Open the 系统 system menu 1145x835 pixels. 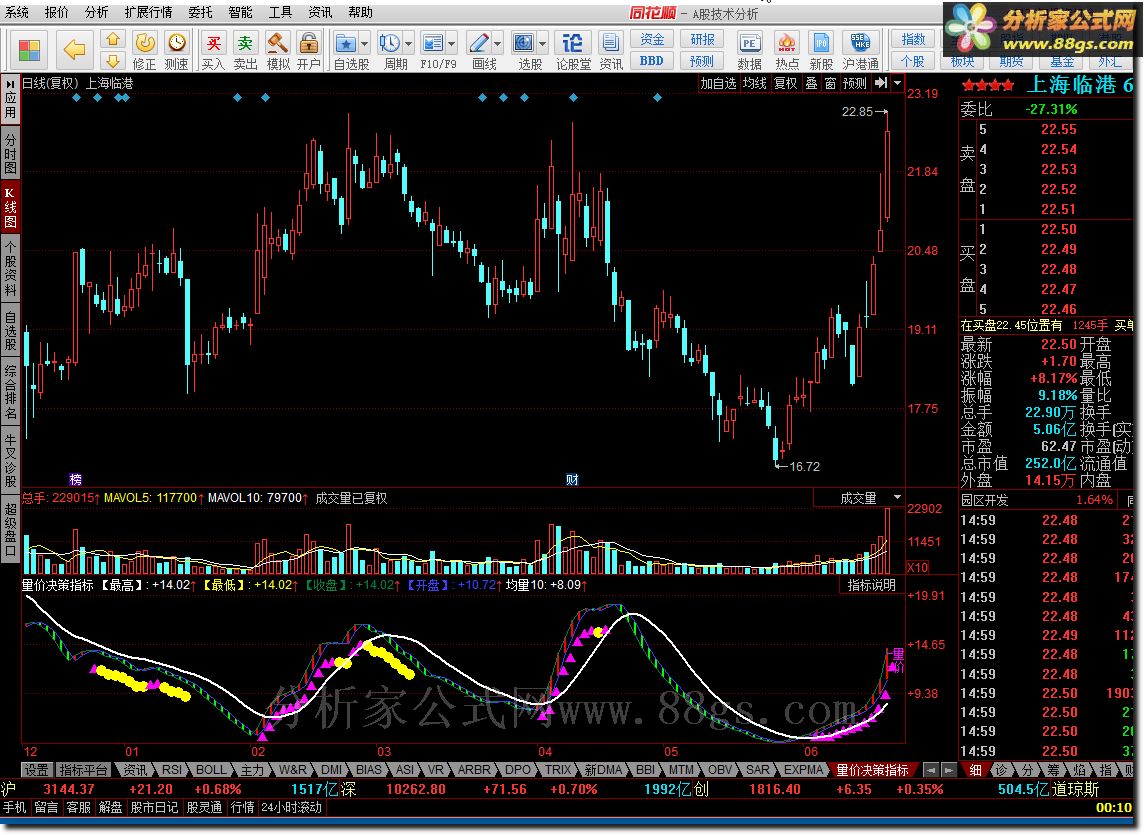pyautogui.click(x=17, y=12)
